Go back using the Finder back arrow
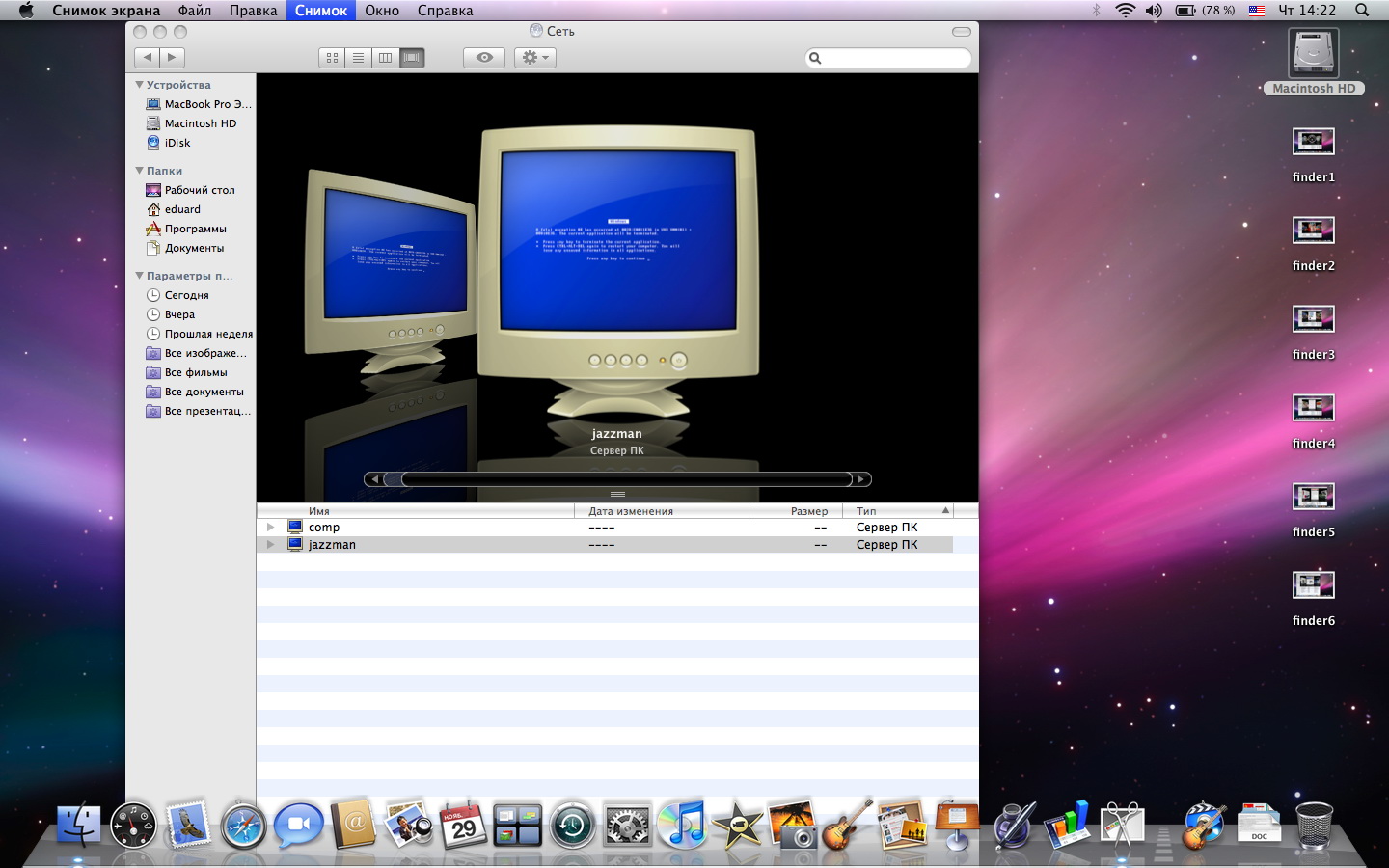1389x868 pixels. [x=147, y=58]
